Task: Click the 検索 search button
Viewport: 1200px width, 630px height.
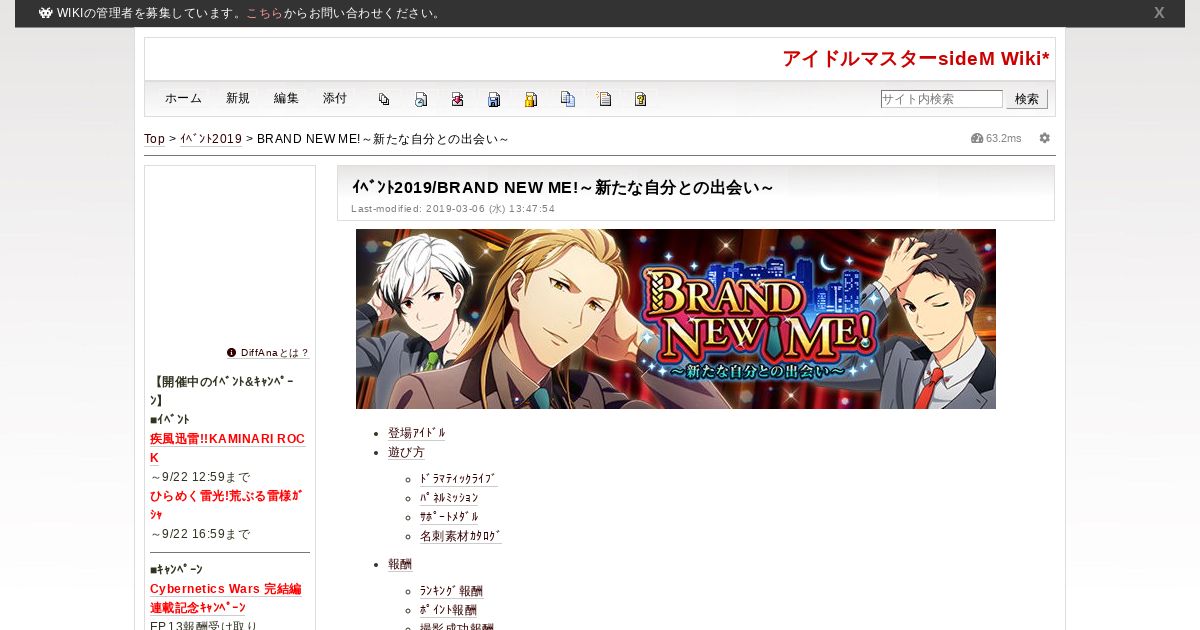Action: click(x=1027, y=99)
